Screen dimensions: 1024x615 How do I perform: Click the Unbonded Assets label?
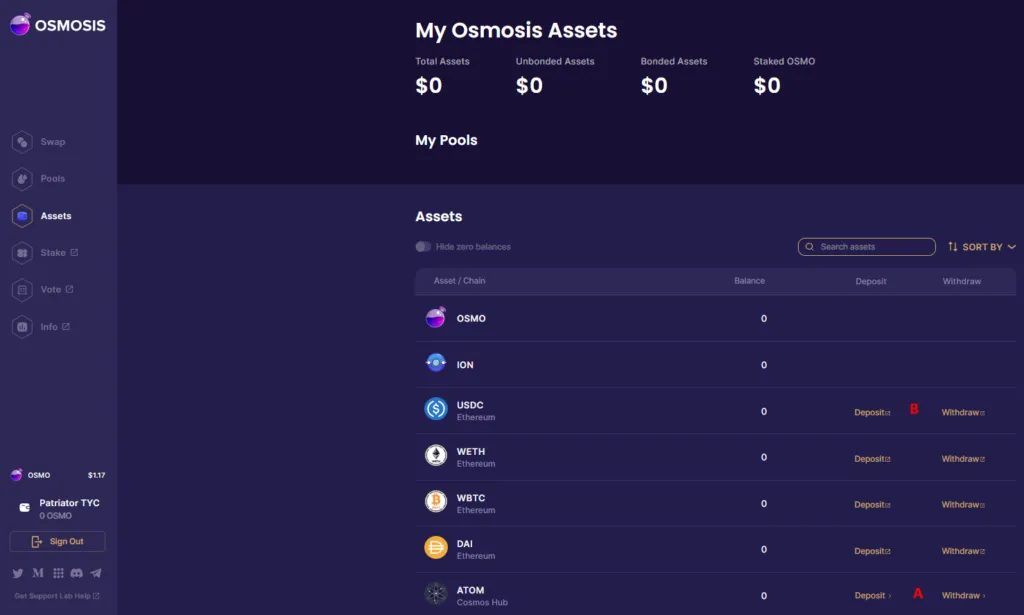point(555,61)
